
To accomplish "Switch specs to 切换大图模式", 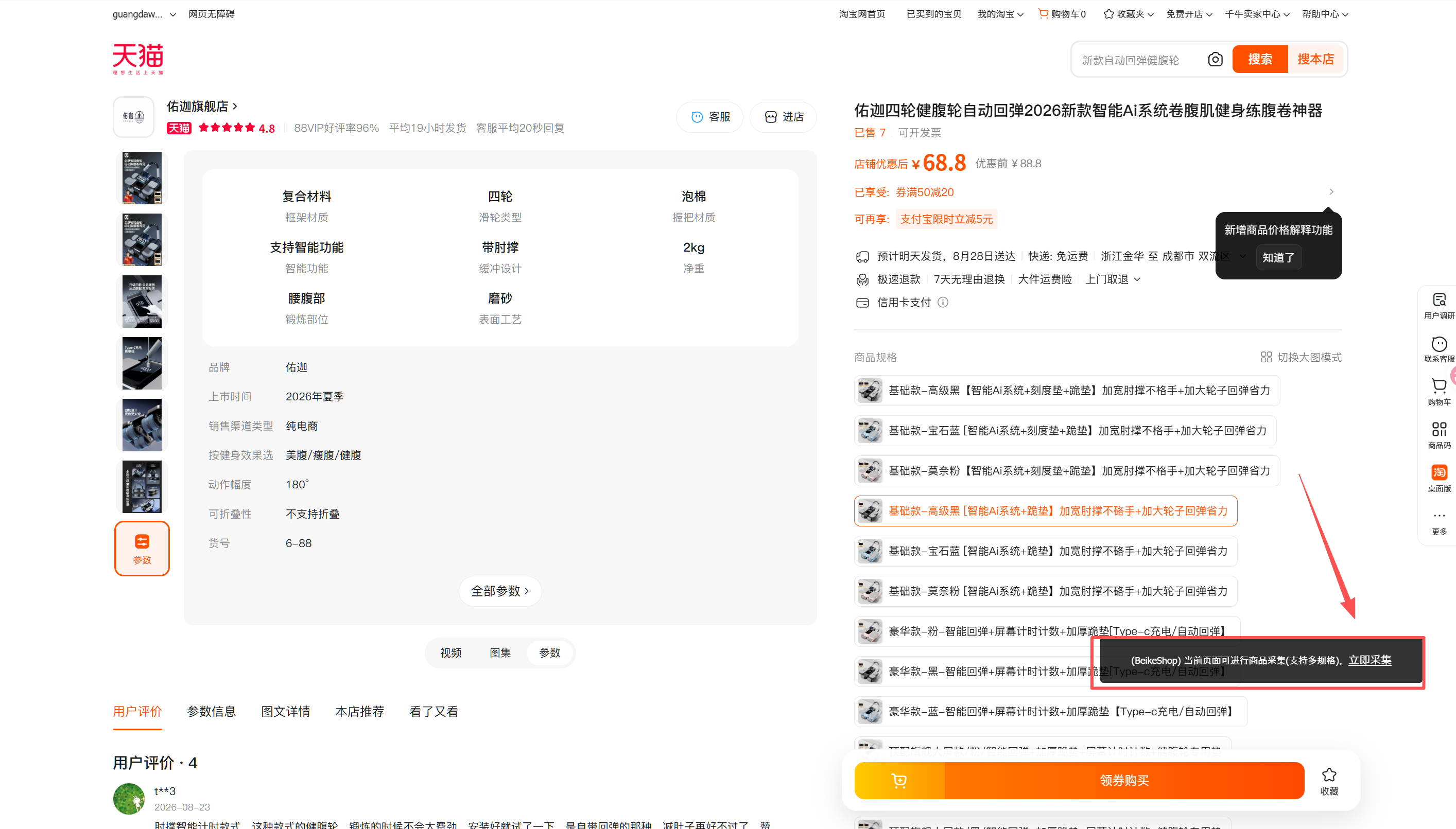I will [1301, 357].
